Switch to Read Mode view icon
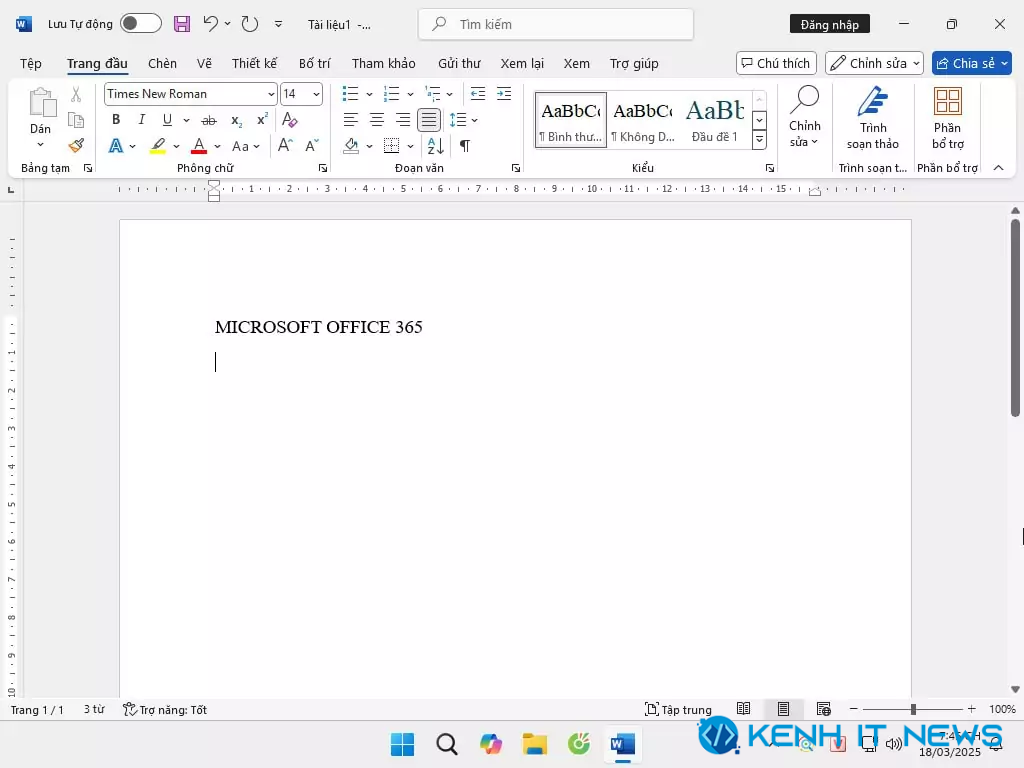Image resolution: width=1024 pixels, height=768 pixels. pos(743,709)
